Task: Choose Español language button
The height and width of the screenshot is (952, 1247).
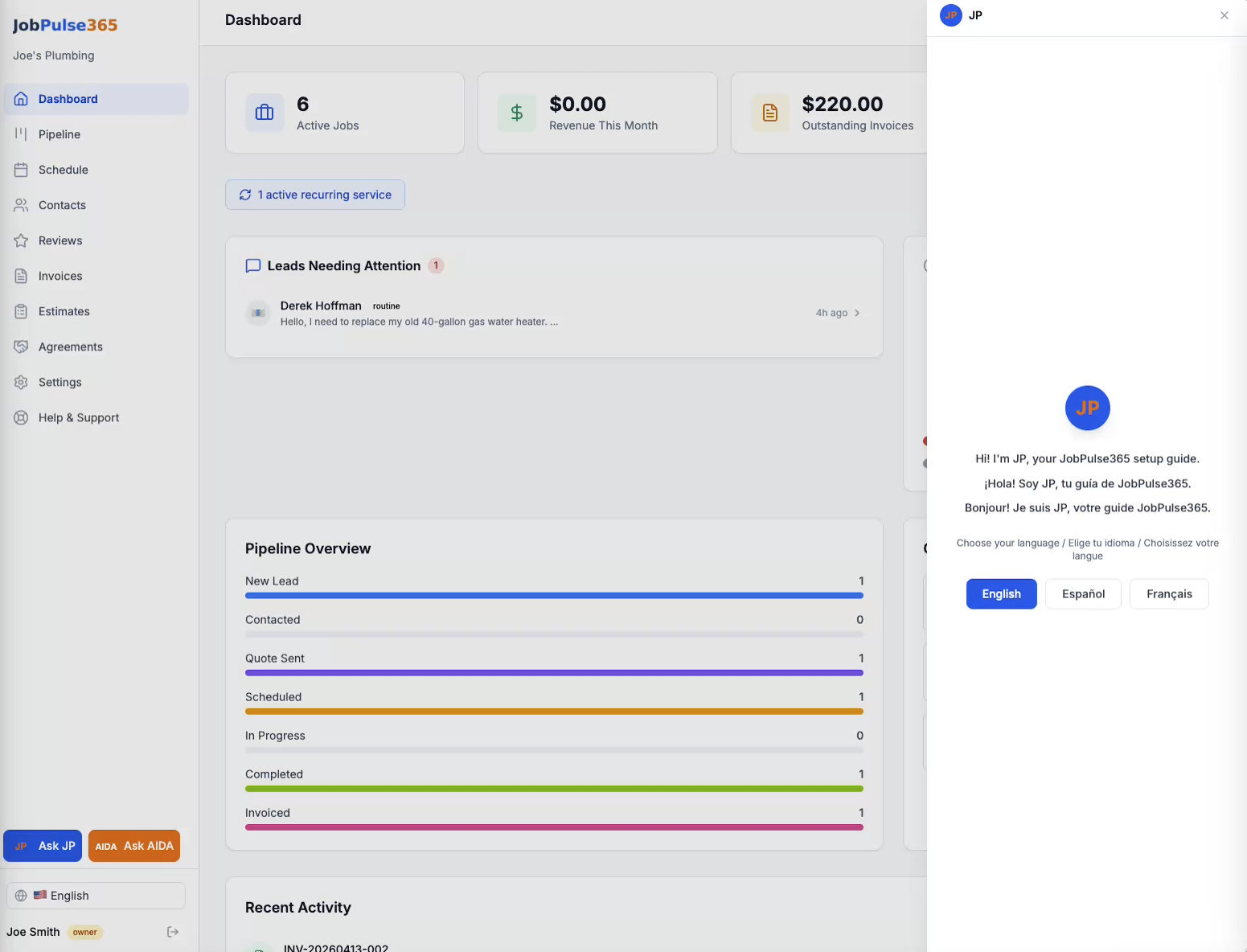Action: tap(1083, 594)
